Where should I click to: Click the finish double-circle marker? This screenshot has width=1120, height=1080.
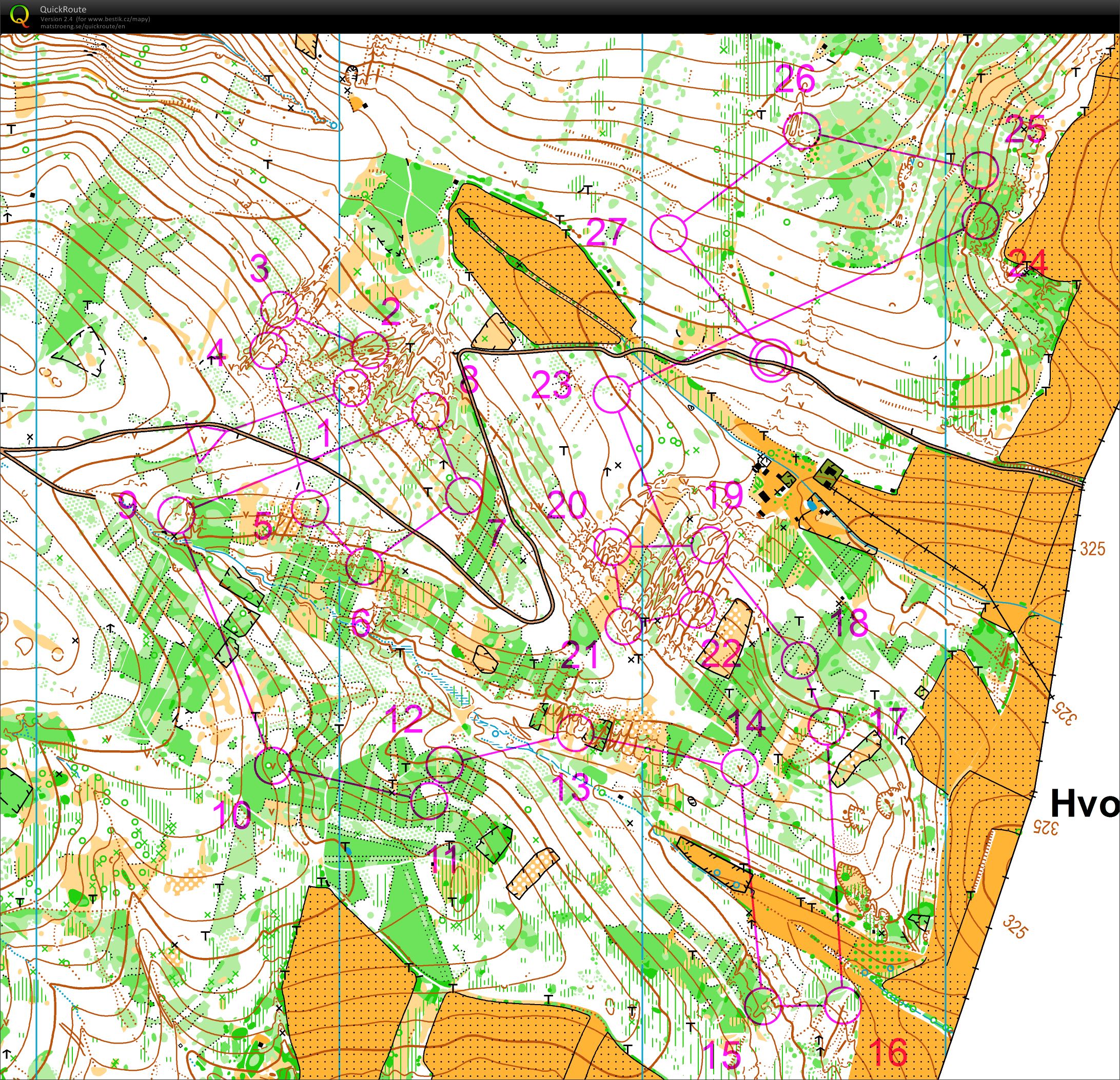[772, 360]
